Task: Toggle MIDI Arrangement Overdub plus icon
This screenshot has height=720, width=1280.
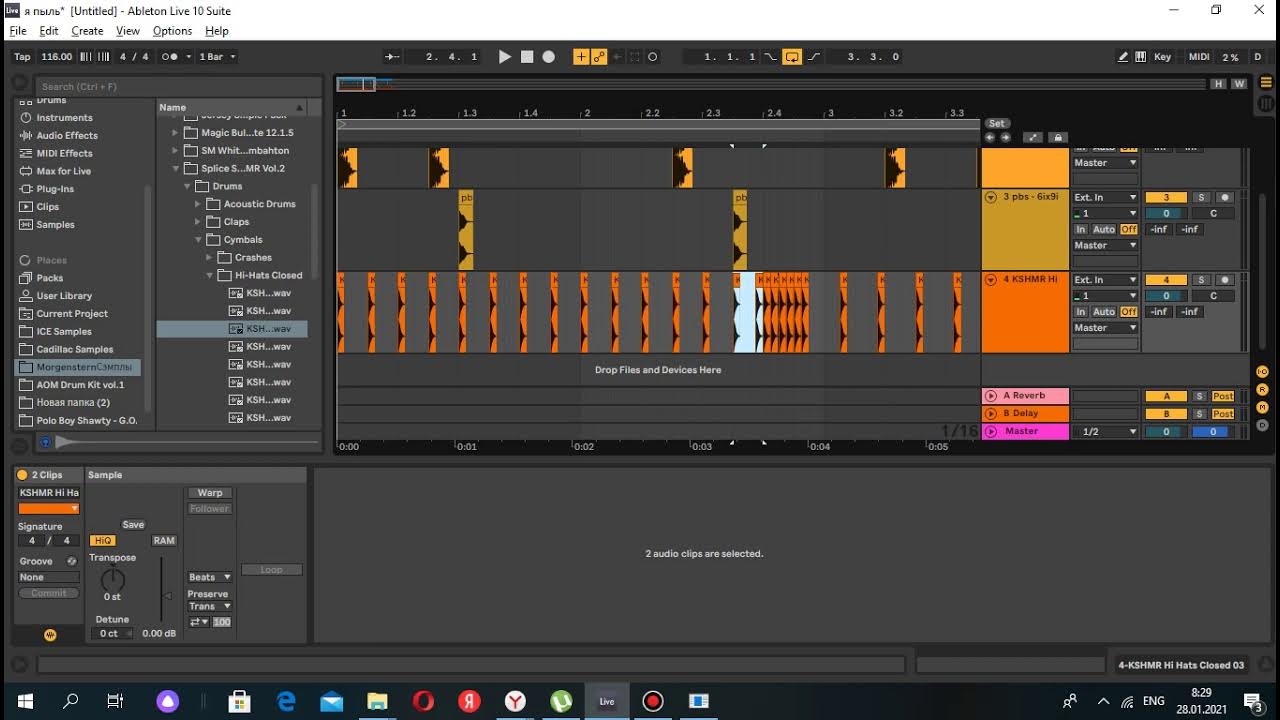Action: (580, 57)
